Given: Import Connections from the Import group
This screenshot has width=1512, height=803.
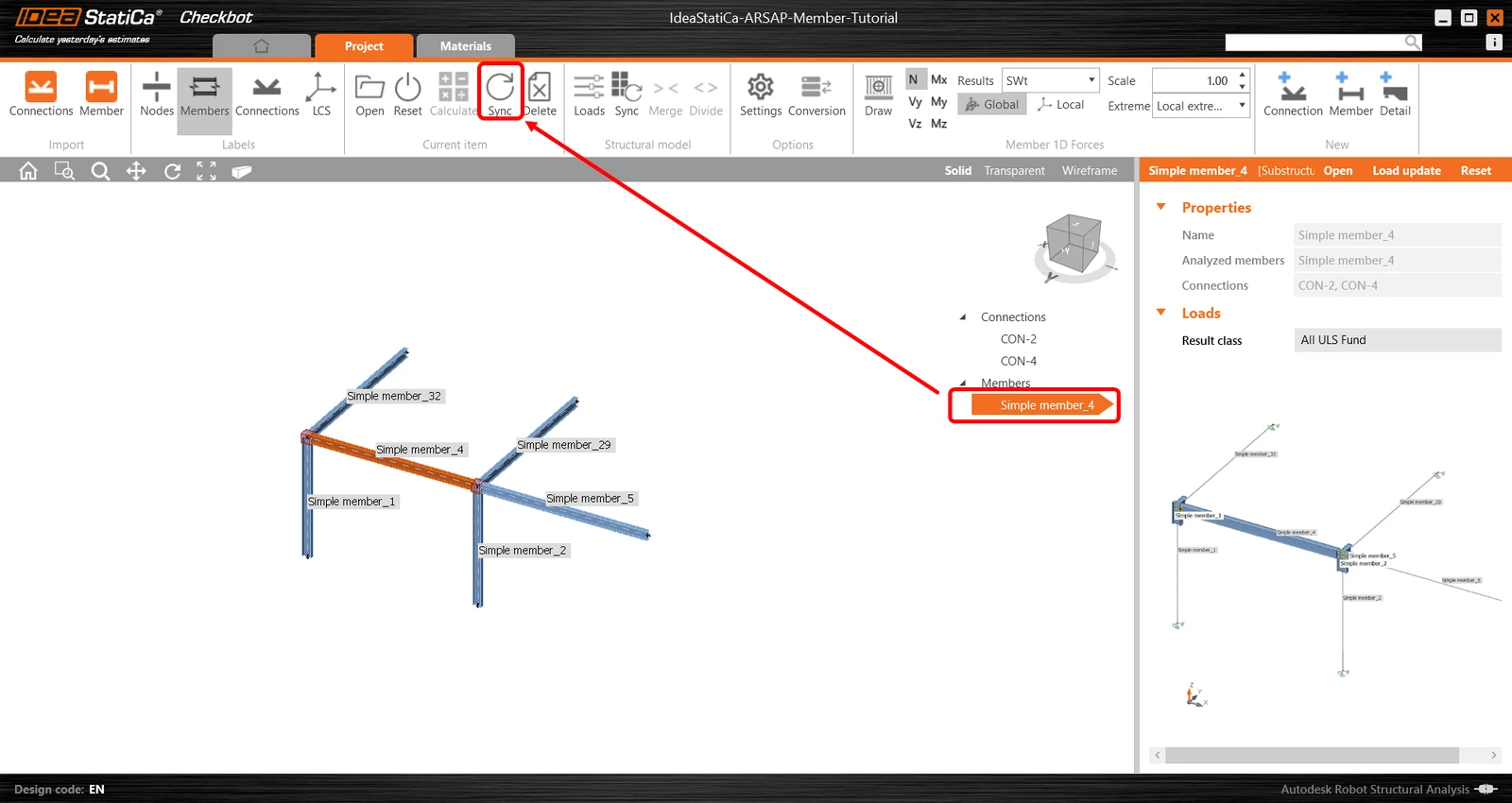Looking at the screenshot, I should [41, 94].
